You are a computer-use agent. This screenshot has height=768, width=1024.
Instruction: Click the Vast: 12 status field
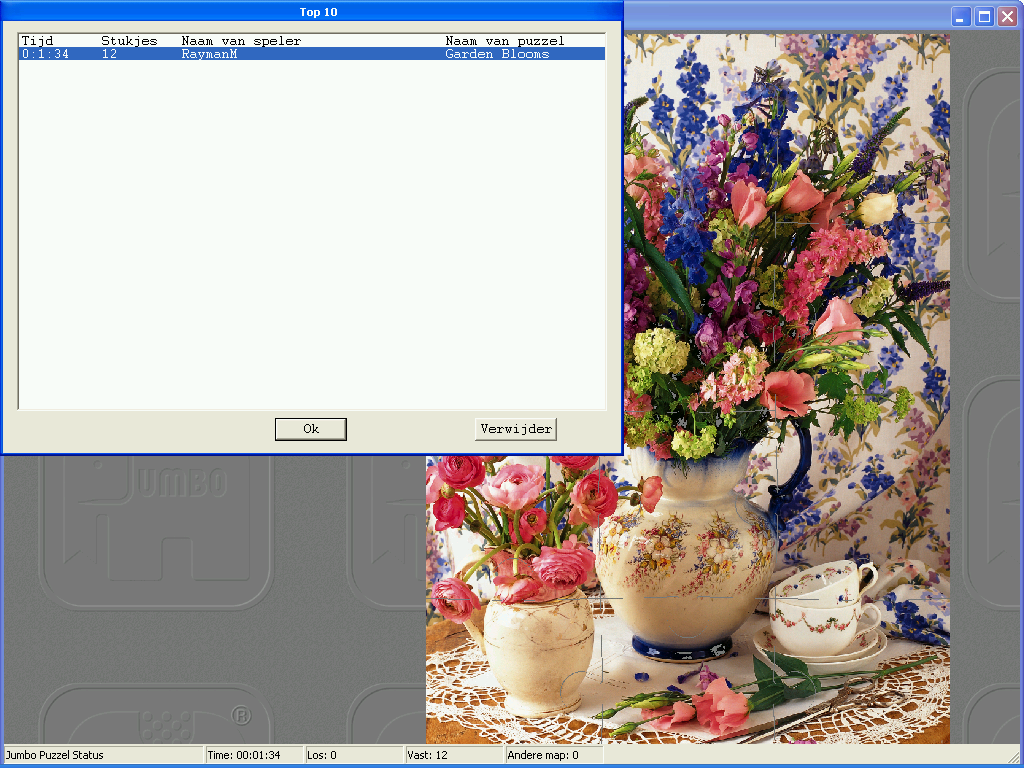pyautogui.click(x=455, y=755)
